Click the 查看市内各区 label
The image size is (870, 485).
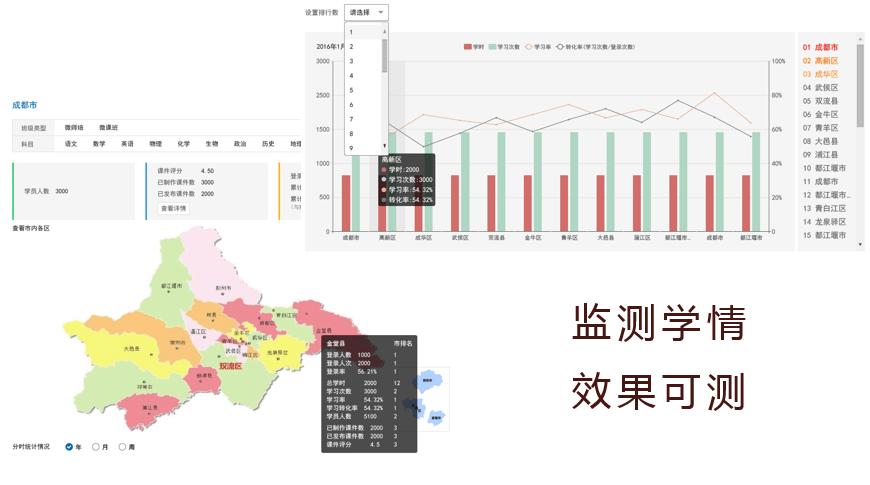(31, 228)
